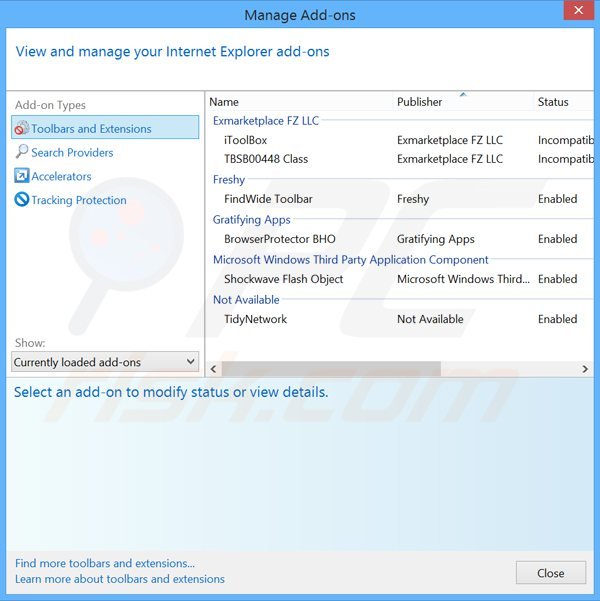Click the Gratifying Apps group header

[252, 220]
